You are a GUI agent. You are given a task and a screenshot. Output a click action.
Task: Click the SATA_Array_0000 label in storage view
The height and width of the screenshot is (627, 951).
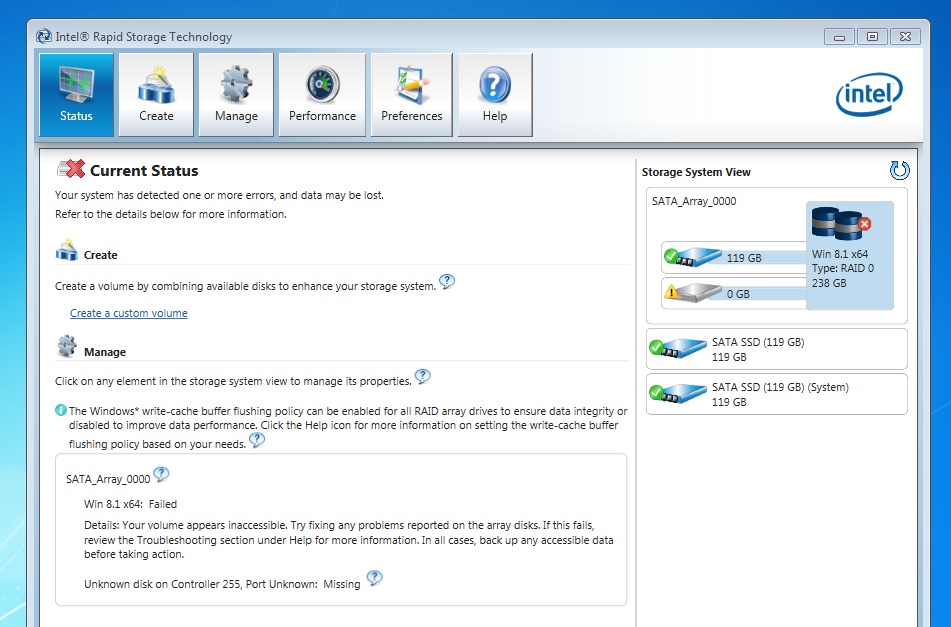[694, 201]
